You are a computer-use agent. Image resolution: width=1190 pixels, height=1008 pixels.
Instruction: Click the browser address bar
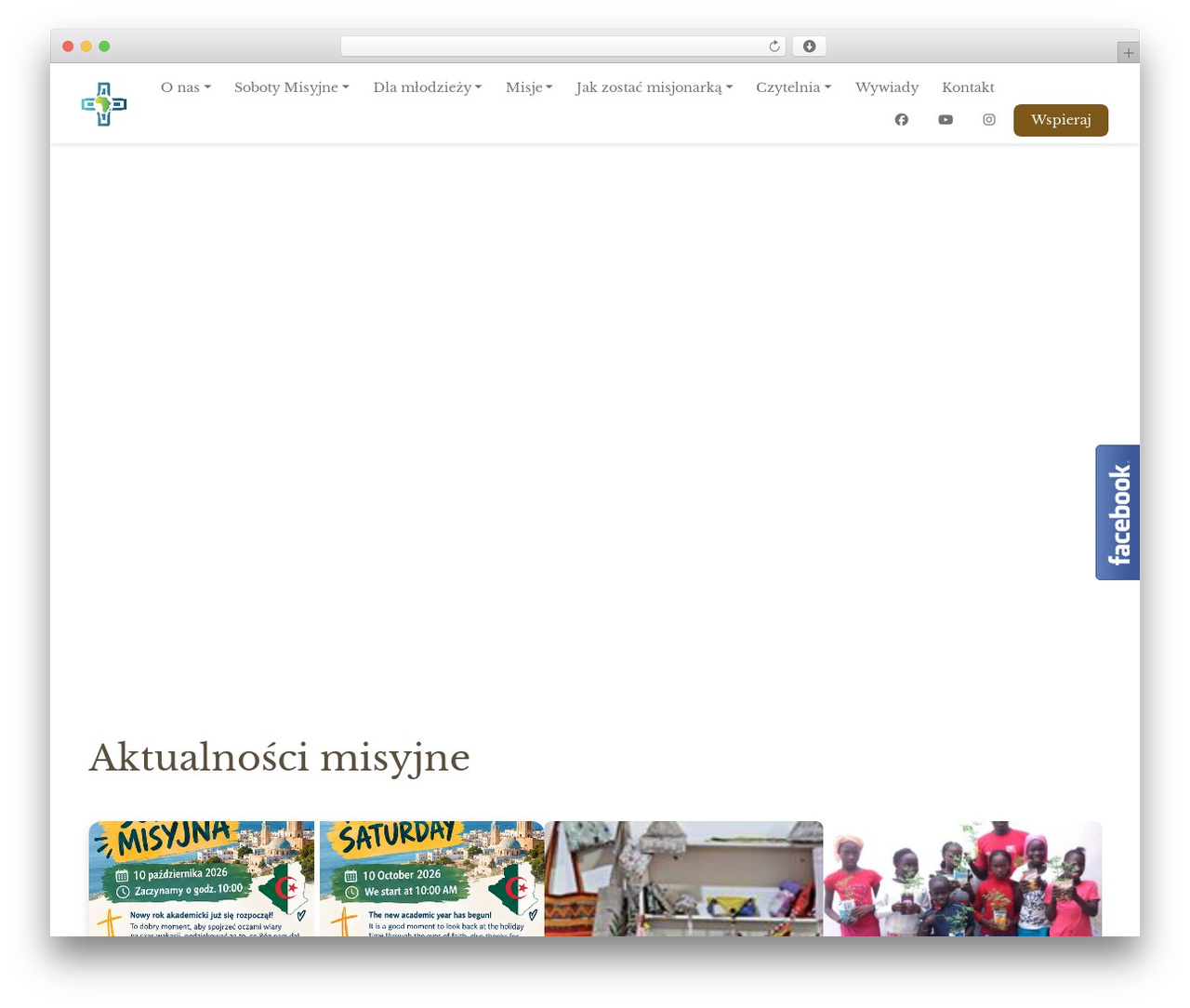(562, 46)
